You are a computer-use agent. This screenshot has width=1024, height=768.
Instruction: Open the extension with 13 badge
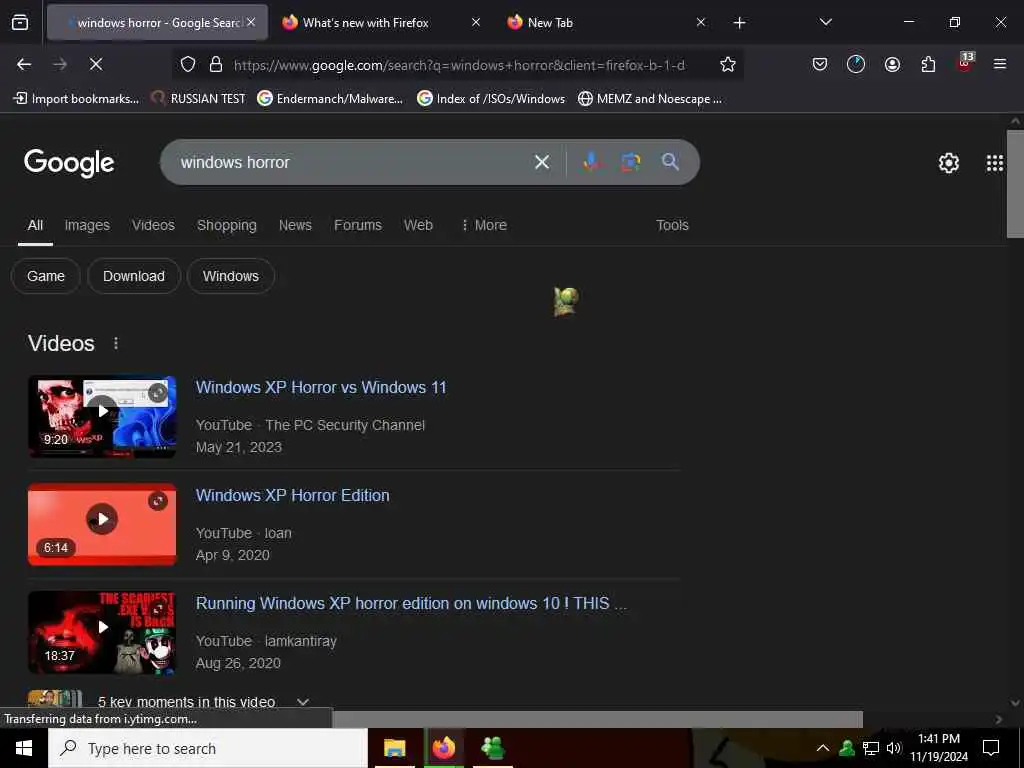point(965,63)
